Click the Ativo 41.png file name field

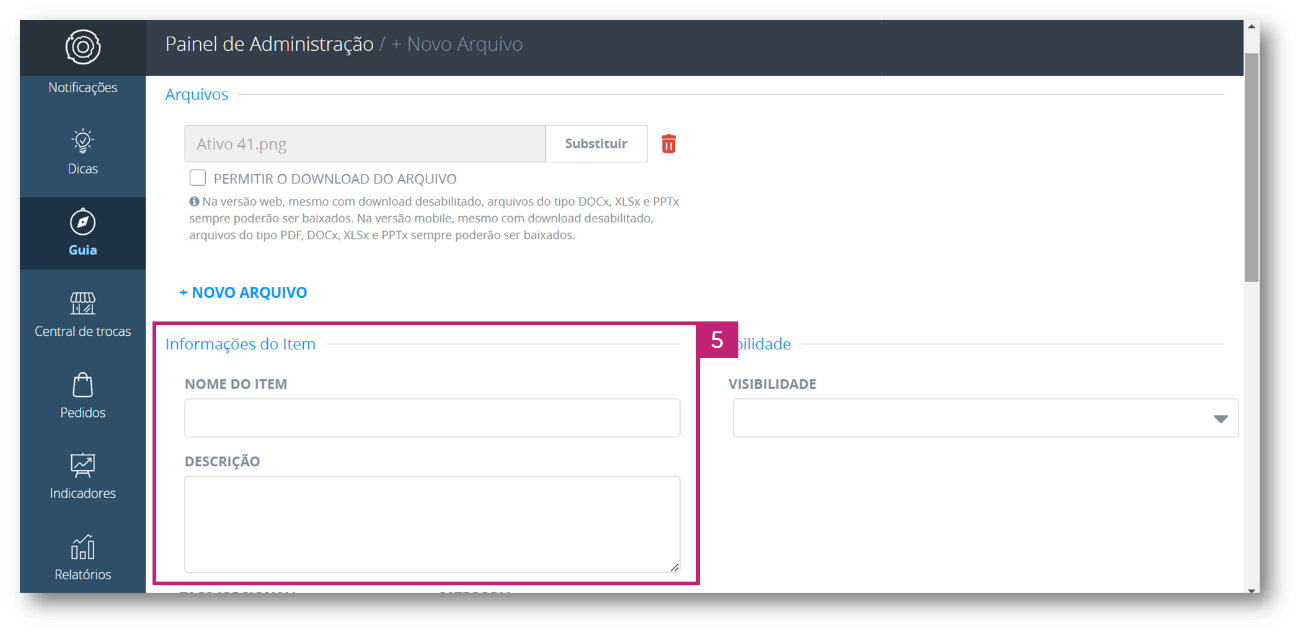(x=365, y=144)
